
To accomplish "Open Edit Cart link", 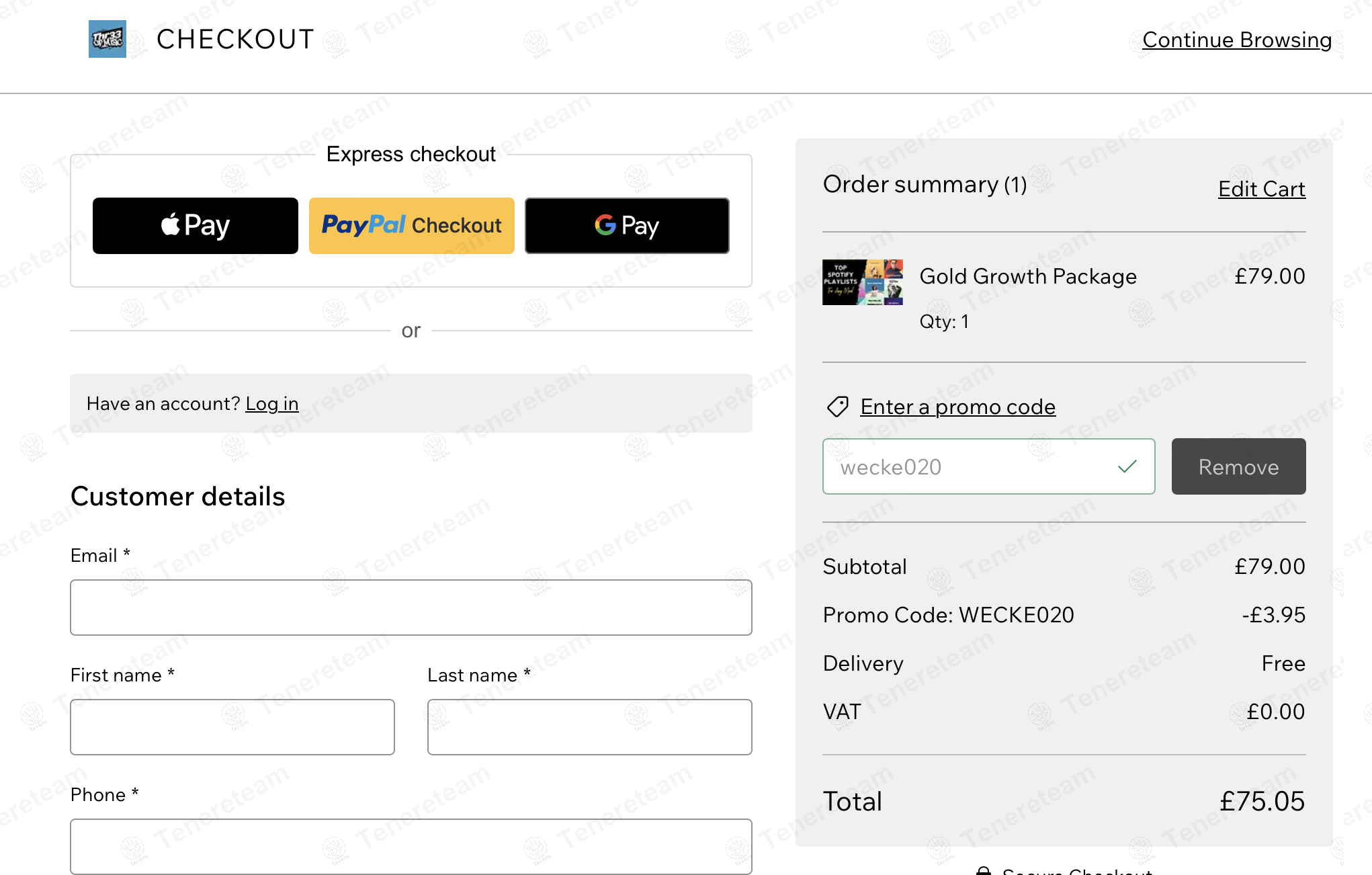I will [x=1262, y=189].
